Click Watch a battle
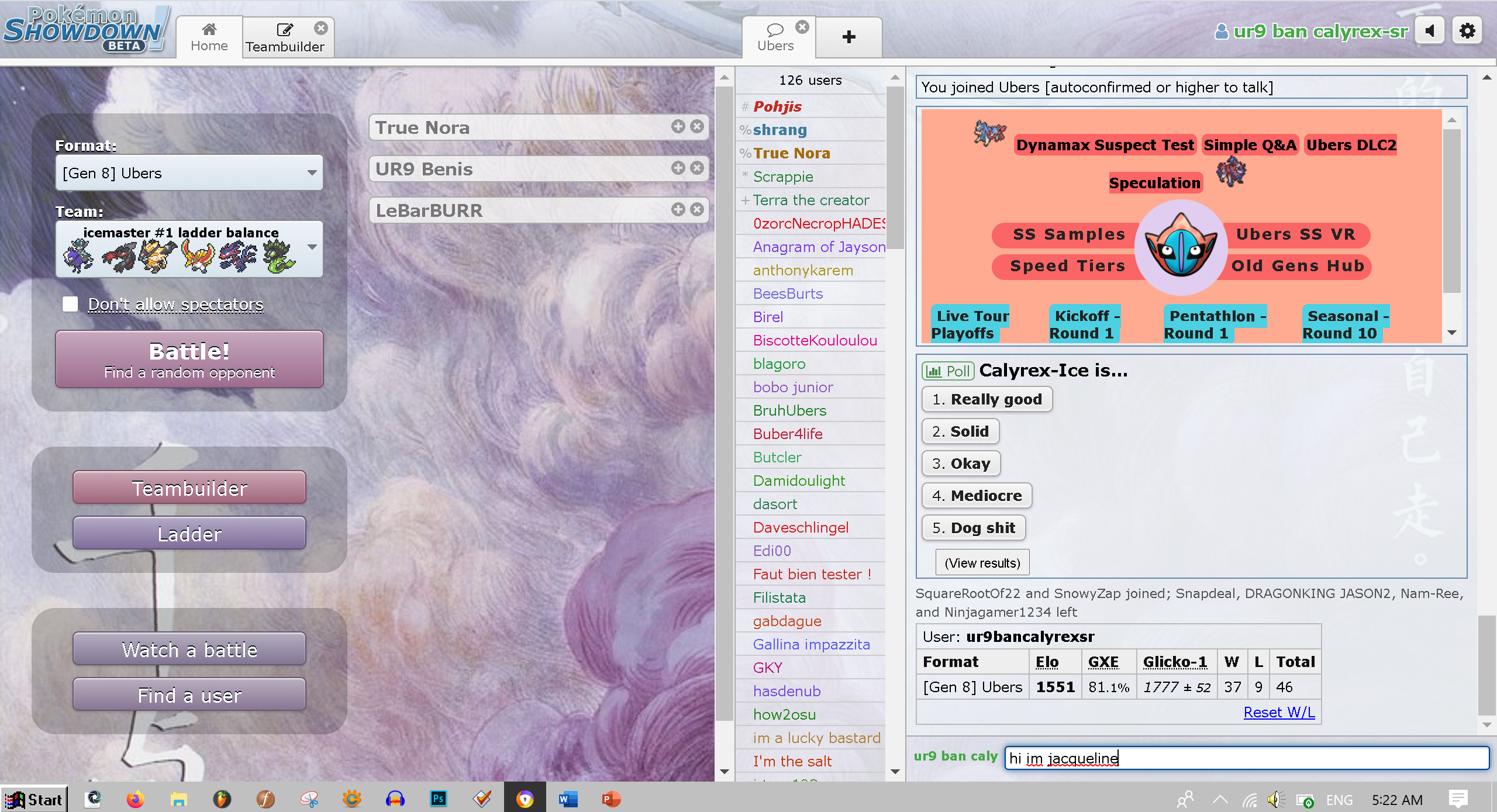Viewport: 1497px width, 812px height. [x=189, y=649]
